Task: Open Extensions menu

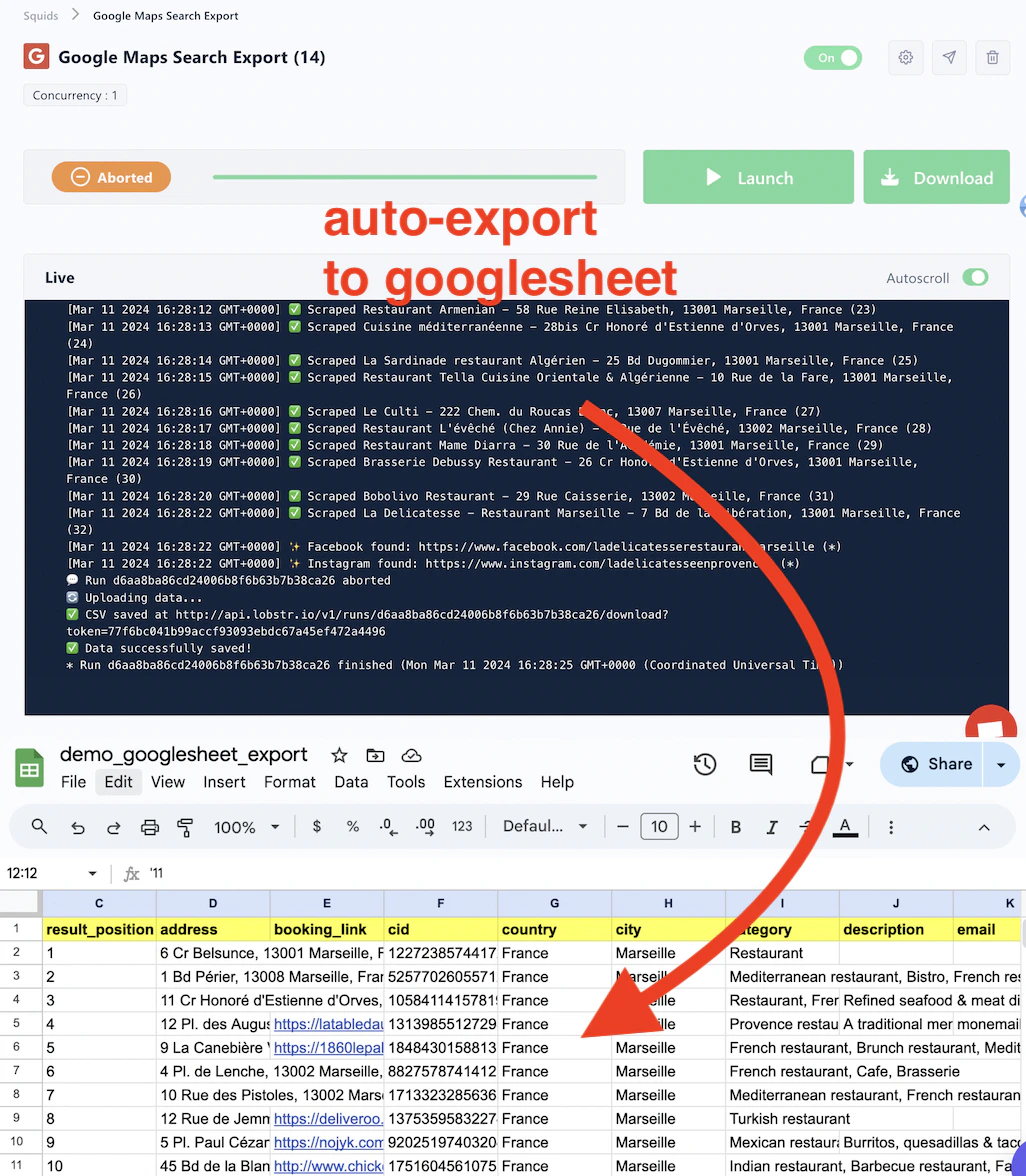Action: tap(483, 782)
